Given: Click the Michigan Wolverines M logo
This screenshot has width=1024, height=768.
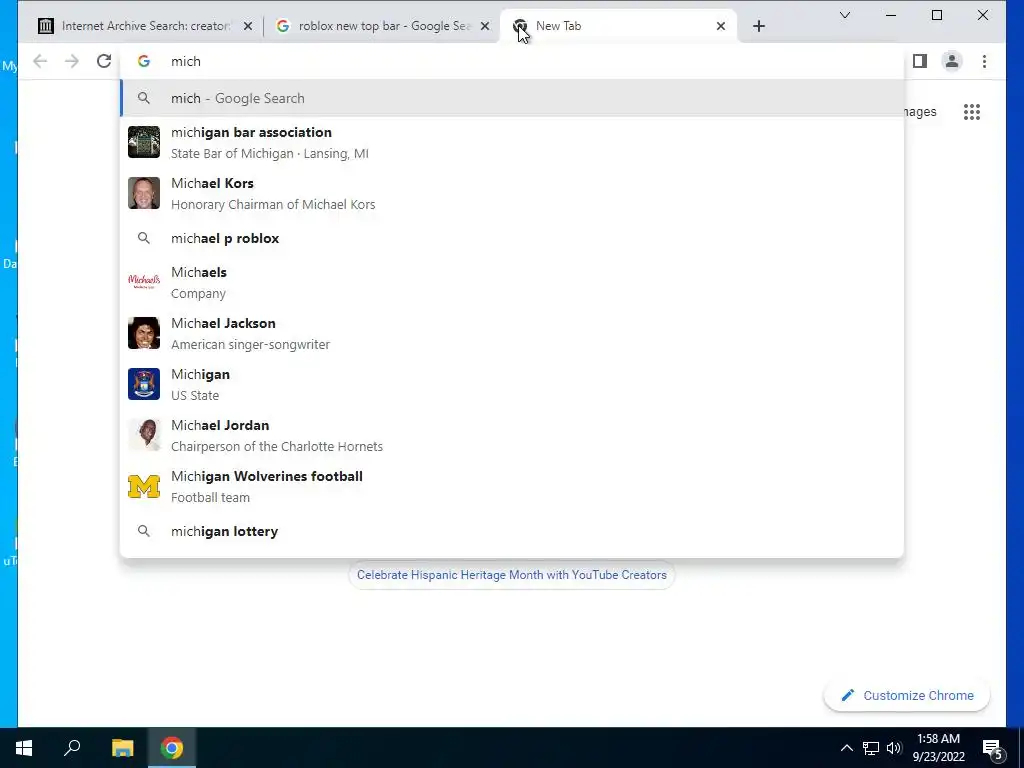Looking at the screenshot, I should [144, 486].
